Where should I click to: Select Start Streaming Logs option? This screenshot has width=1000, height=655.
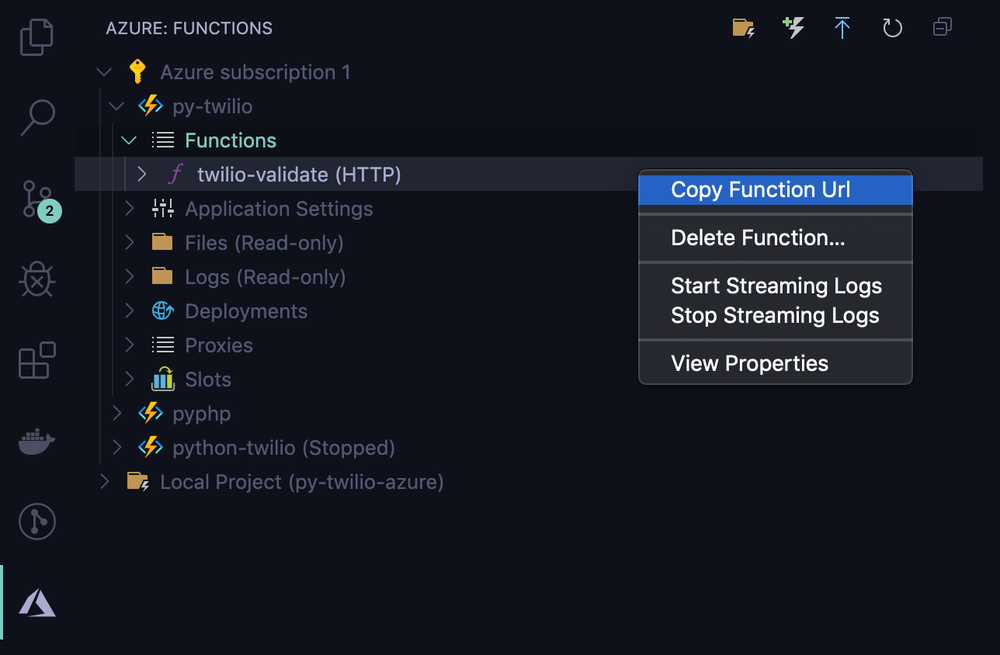[x=775, y=286]
